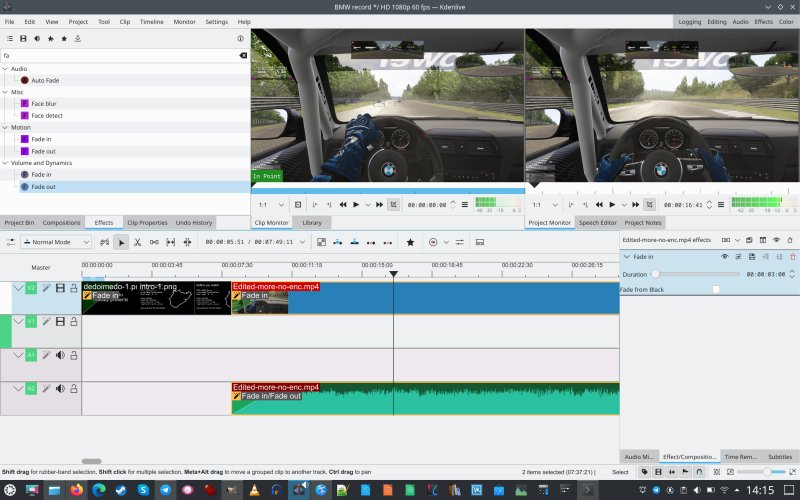Open the Normal Mode dropdown

point(55,242)
